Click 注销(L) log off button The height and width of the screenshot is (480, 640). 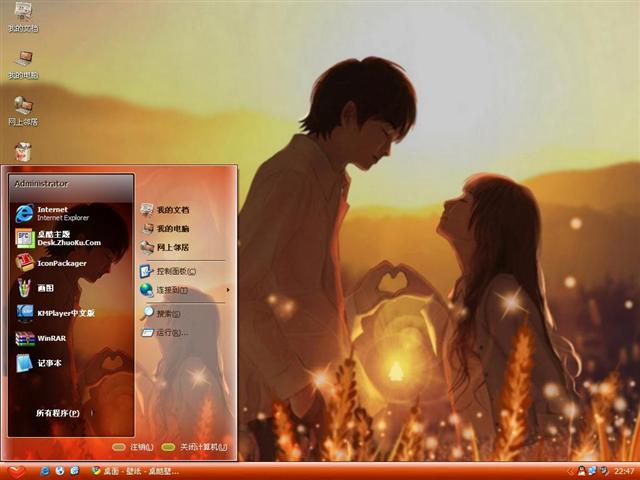[133, 447]
